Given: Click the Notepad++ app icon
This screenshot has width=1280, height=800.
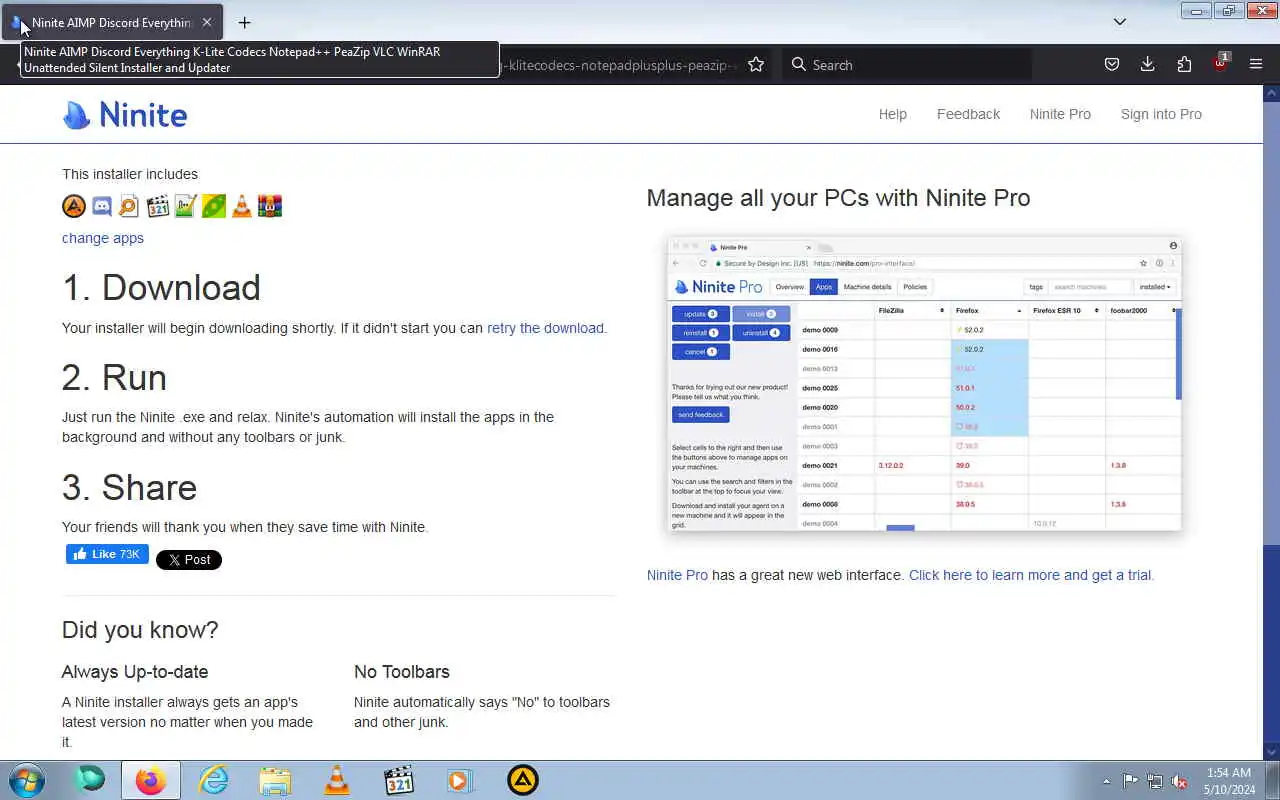Looking at the screenshot, I should pyautogui.click(x=185, y=206).
